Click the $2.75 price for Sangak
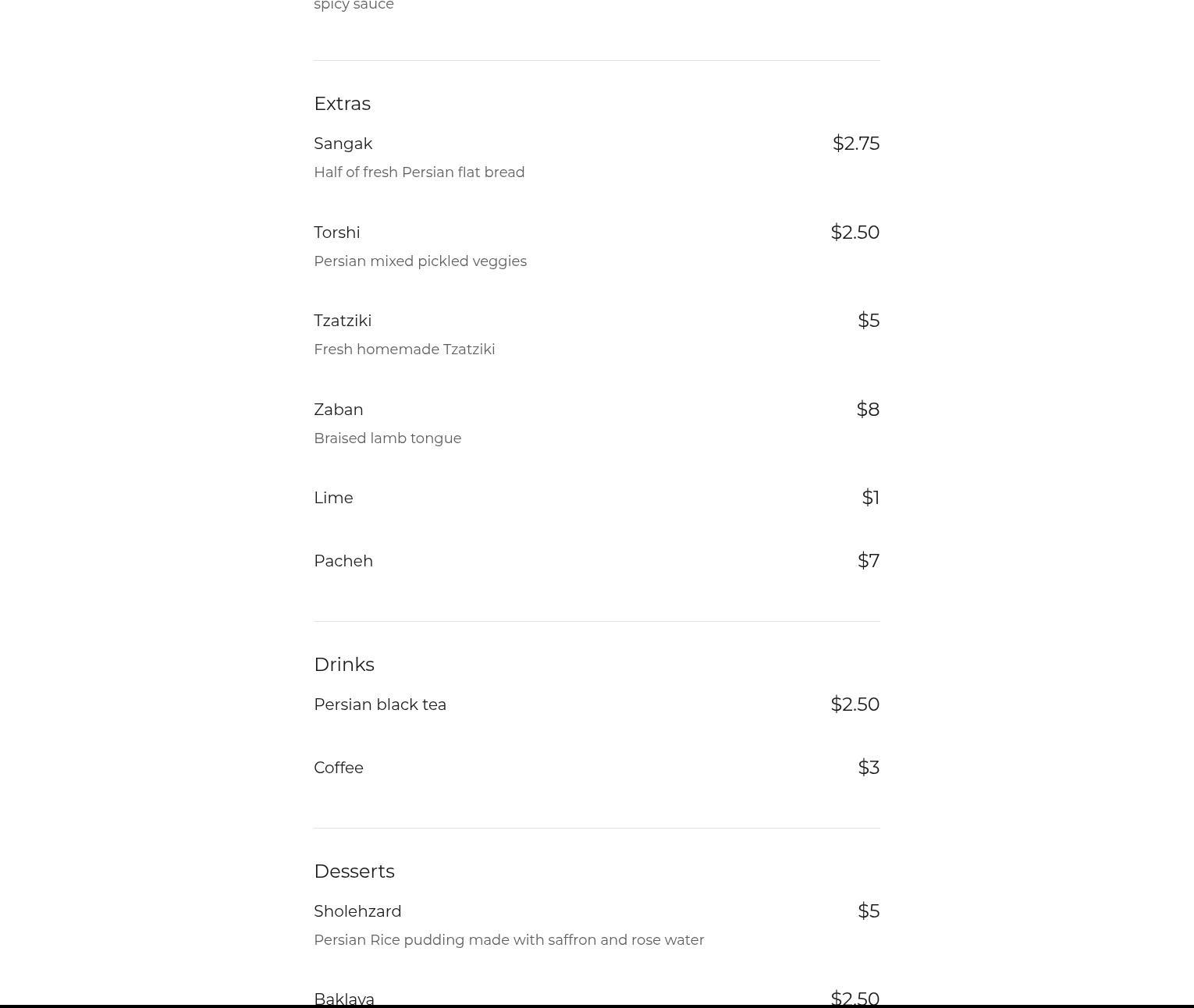 coord(855,144)
